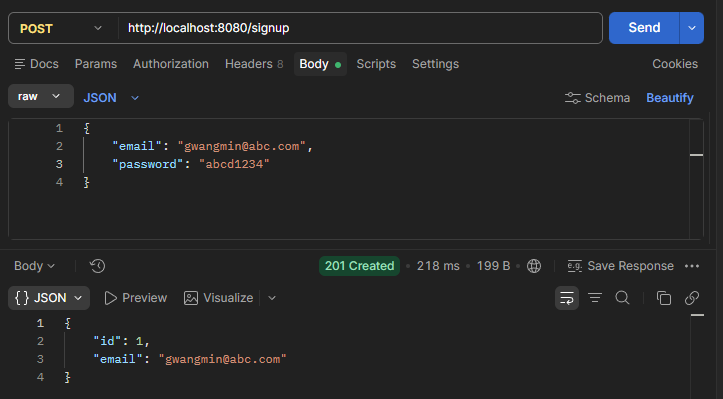This screenshot has height=399, width=723.
Task: Open the Docs section
Action: pos(36,64)
